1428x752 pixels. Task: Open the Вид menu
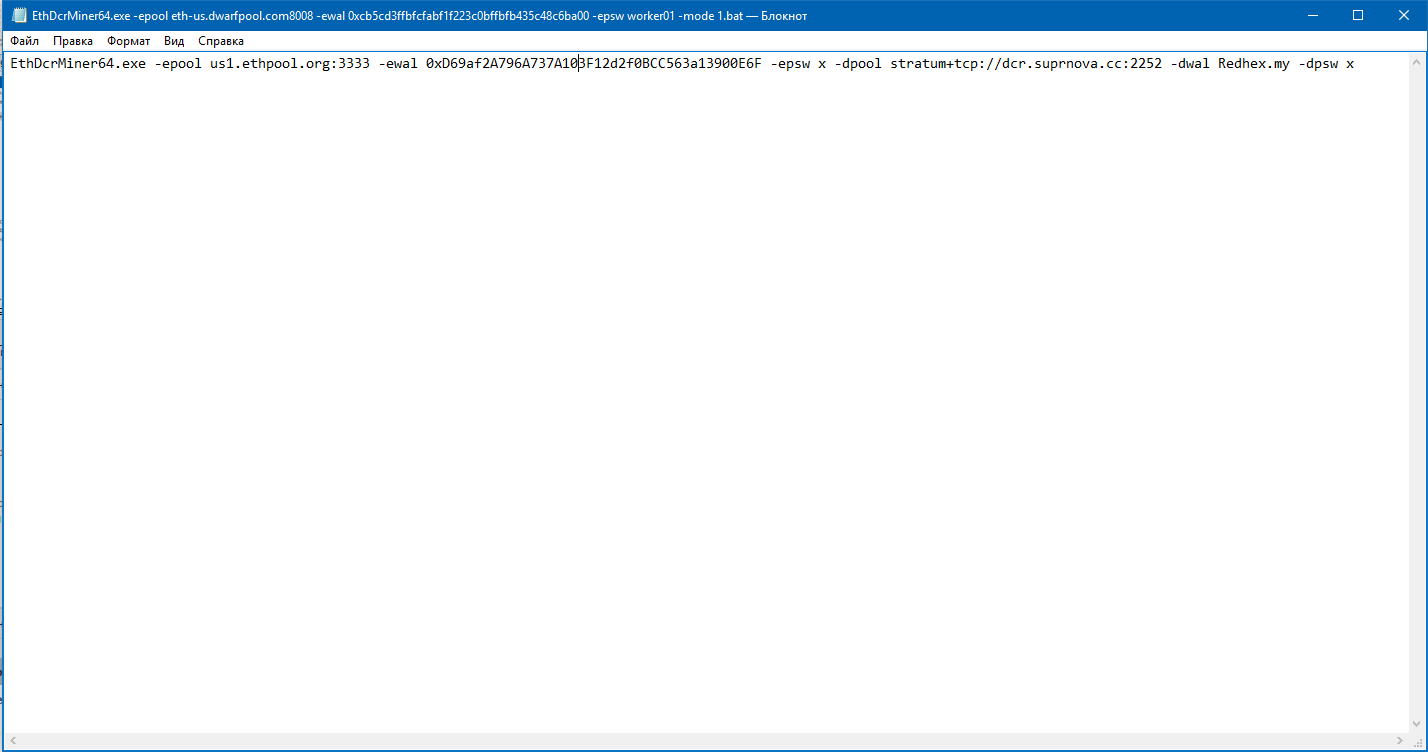(x=174, y=41)
